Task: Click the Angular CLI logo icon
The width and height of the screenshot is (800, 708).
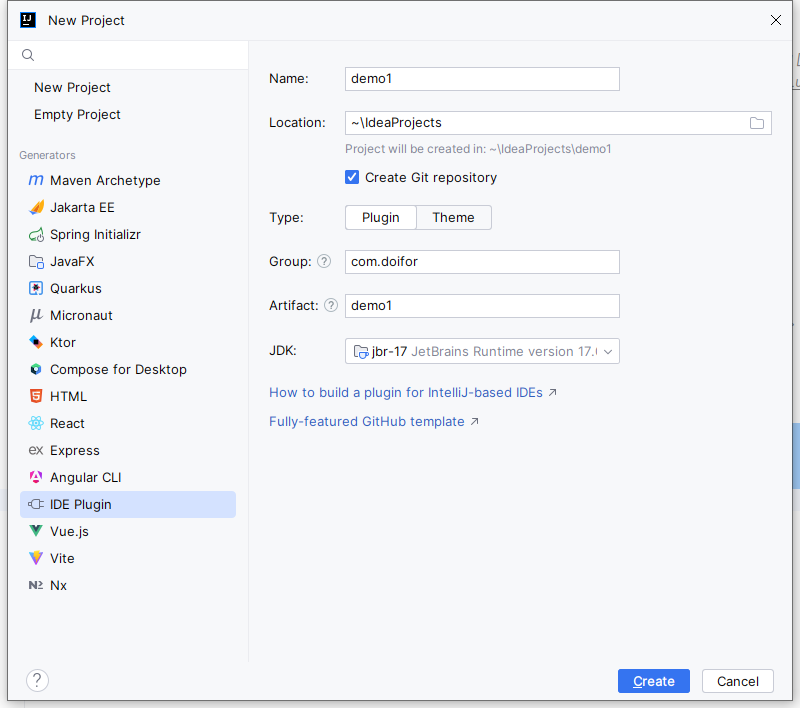Action: click(36, 477)
